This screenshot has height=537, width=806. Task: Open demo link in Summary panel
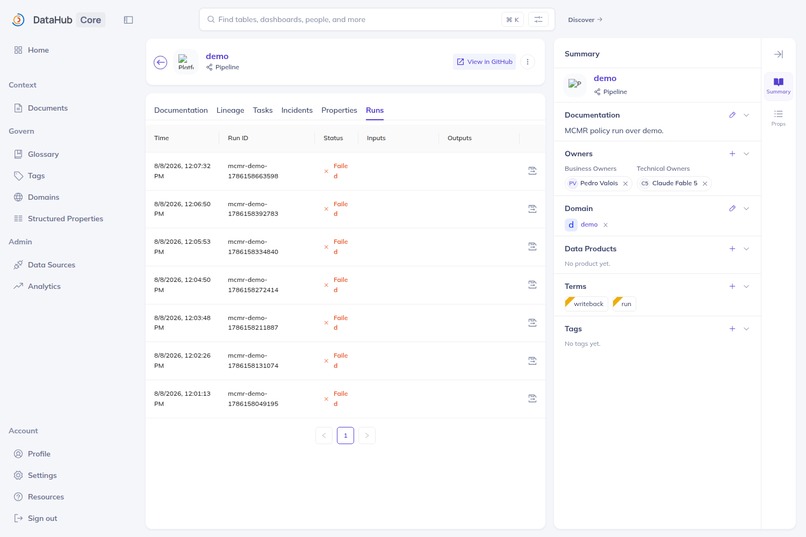click(604, 78)
